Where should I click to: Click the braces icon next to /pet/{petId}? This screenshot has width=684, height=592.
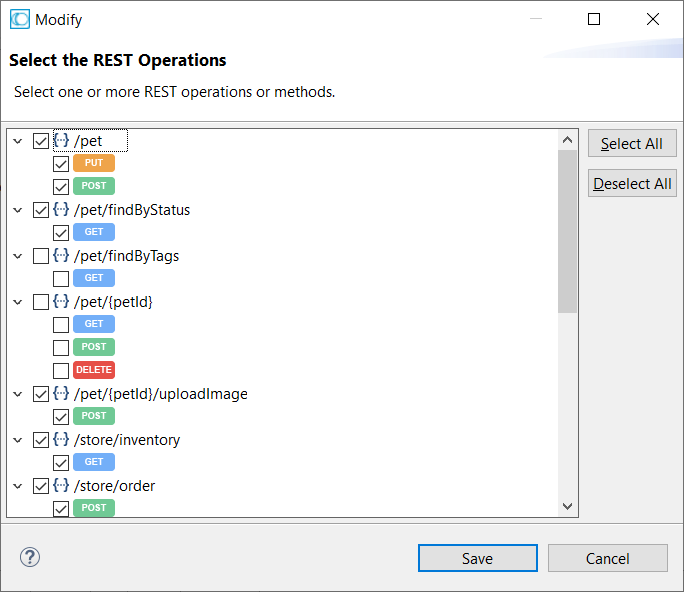click(61, 302)
